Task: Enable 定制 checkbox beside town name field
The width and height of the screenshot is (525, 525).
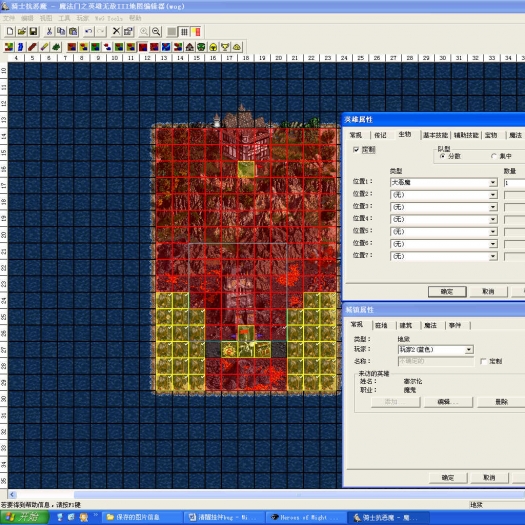Action: click(483, 361)
